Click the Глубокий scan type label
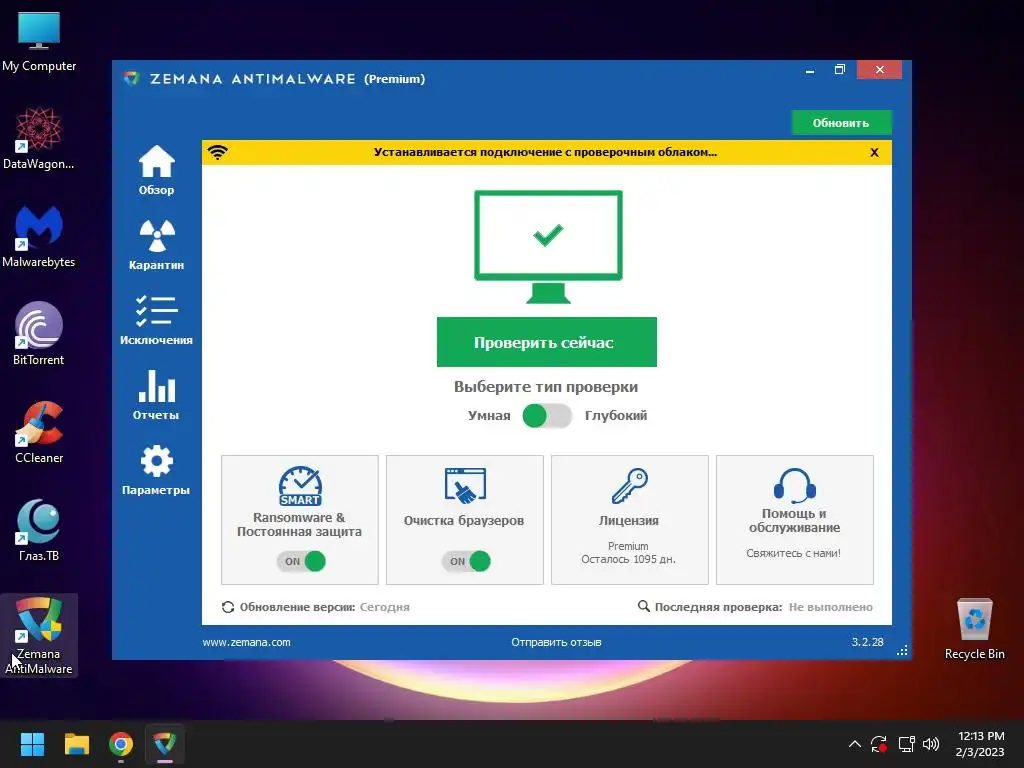 click(x=616, y=415)
